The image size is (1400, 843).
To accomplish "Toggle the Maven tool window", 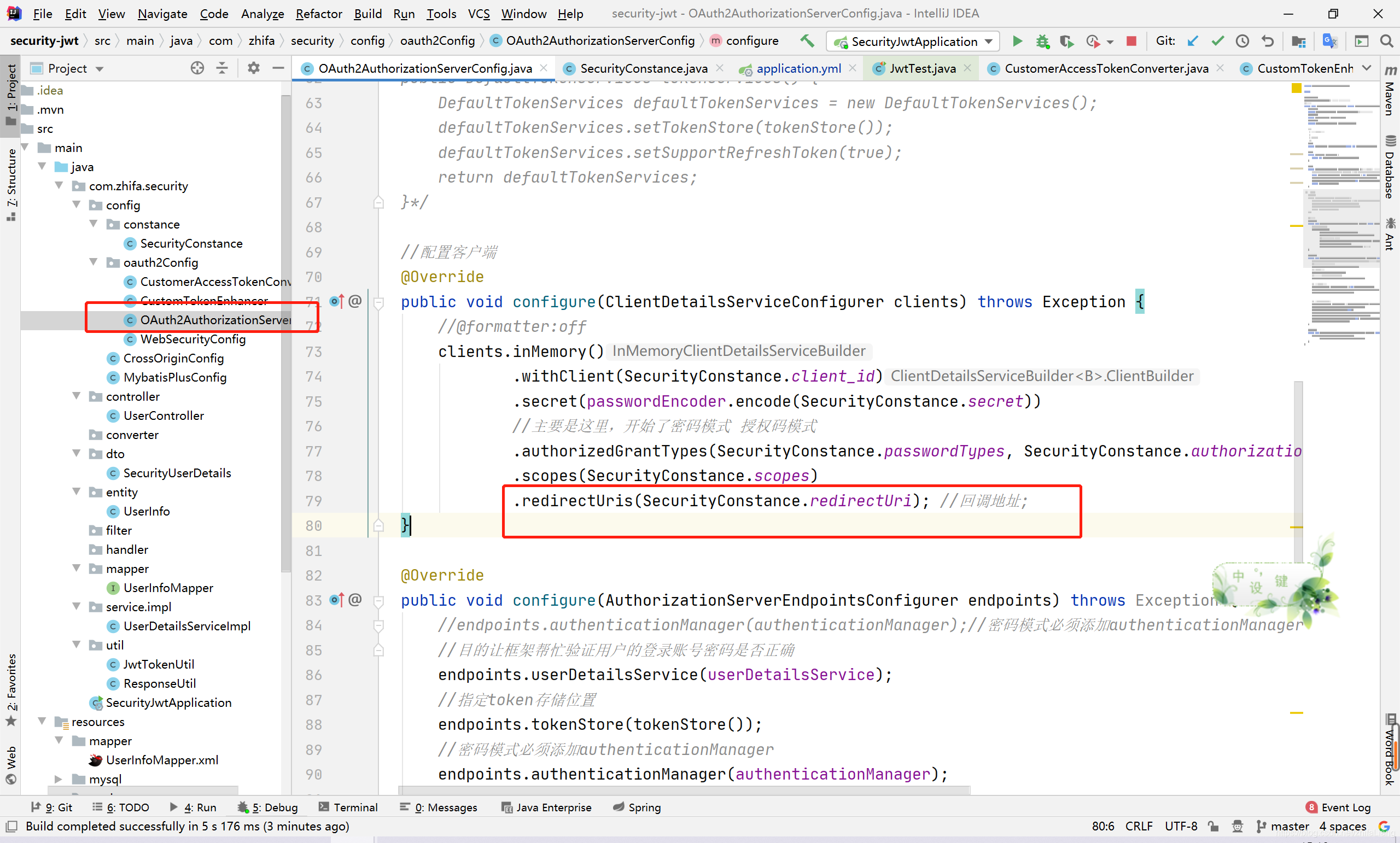I will (1390, 92).
